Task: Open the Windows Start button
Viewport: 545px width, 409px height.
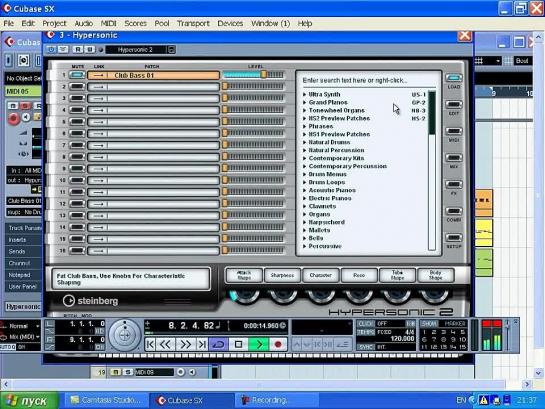Action: tap(29, 401)
